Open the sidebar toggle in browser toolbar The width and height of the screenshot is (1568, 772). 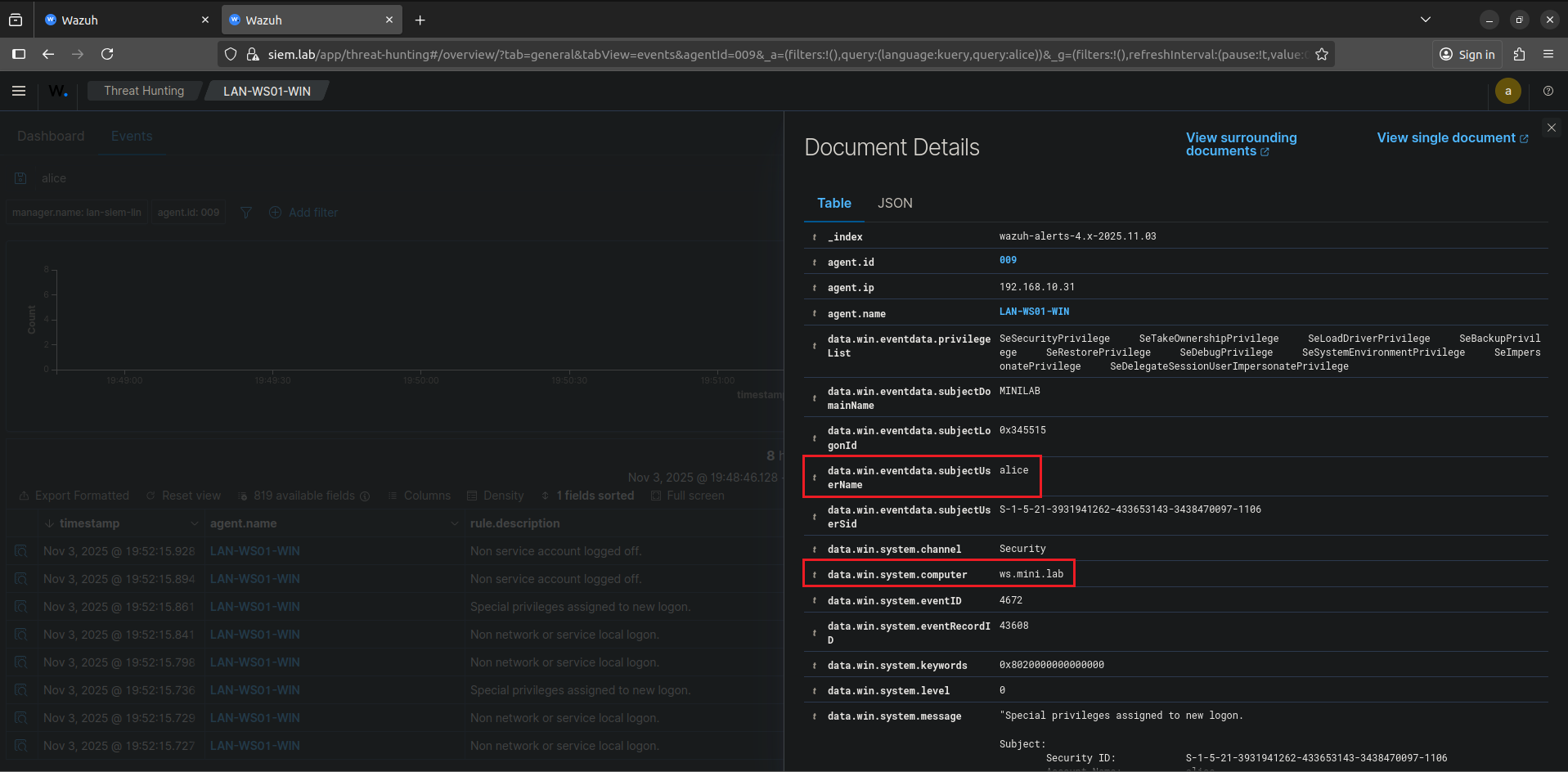click(x=19, y=54)
